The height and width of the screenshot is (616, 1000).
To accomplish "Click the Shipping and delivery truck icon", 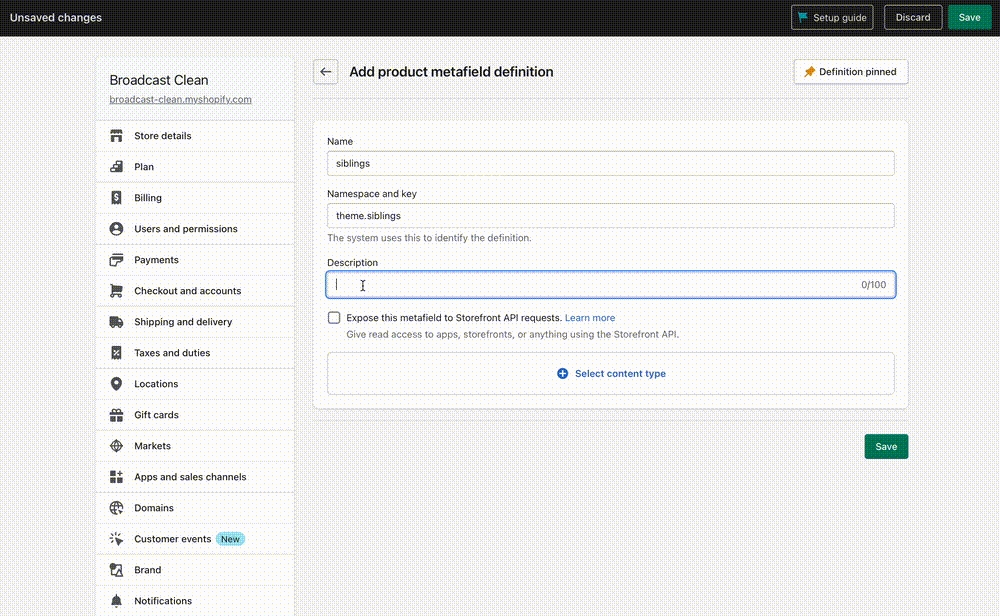I will pos(116,322).
